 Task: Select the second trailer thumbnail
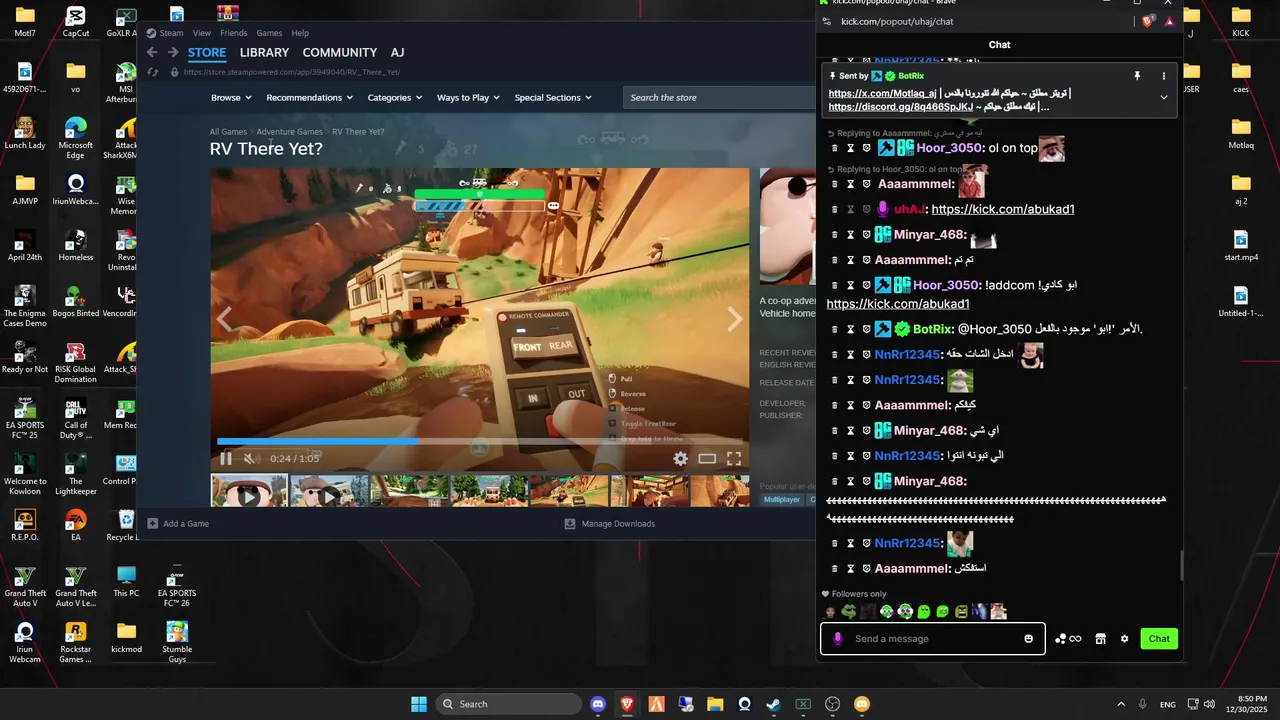[329, 491]
